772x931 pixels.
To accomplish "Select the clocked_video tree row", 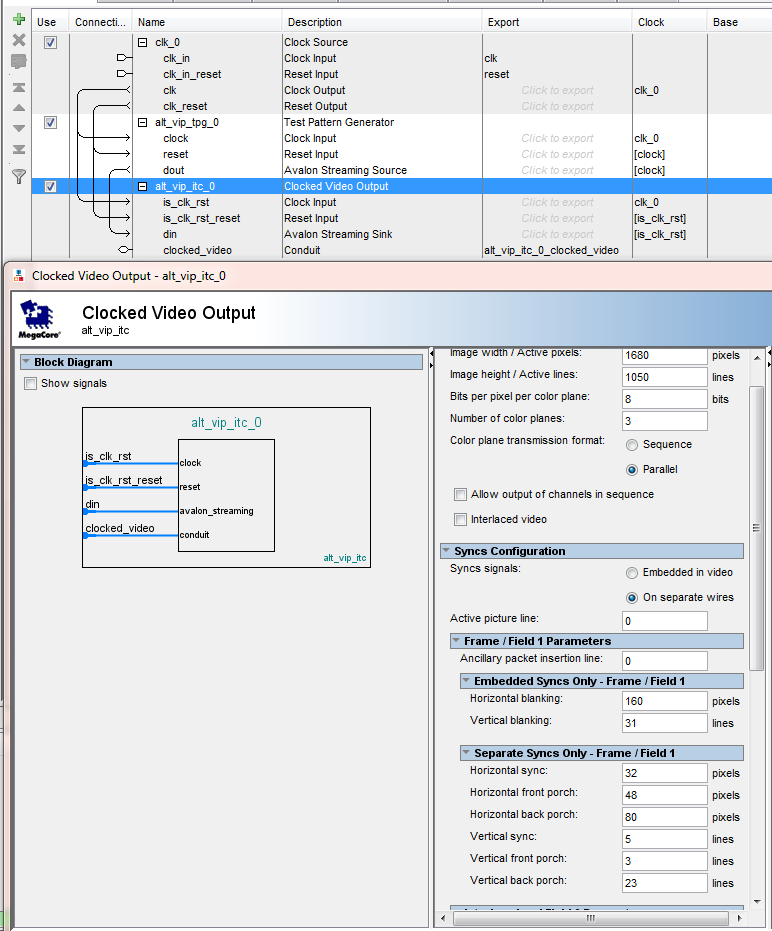I will pos(401,250).
